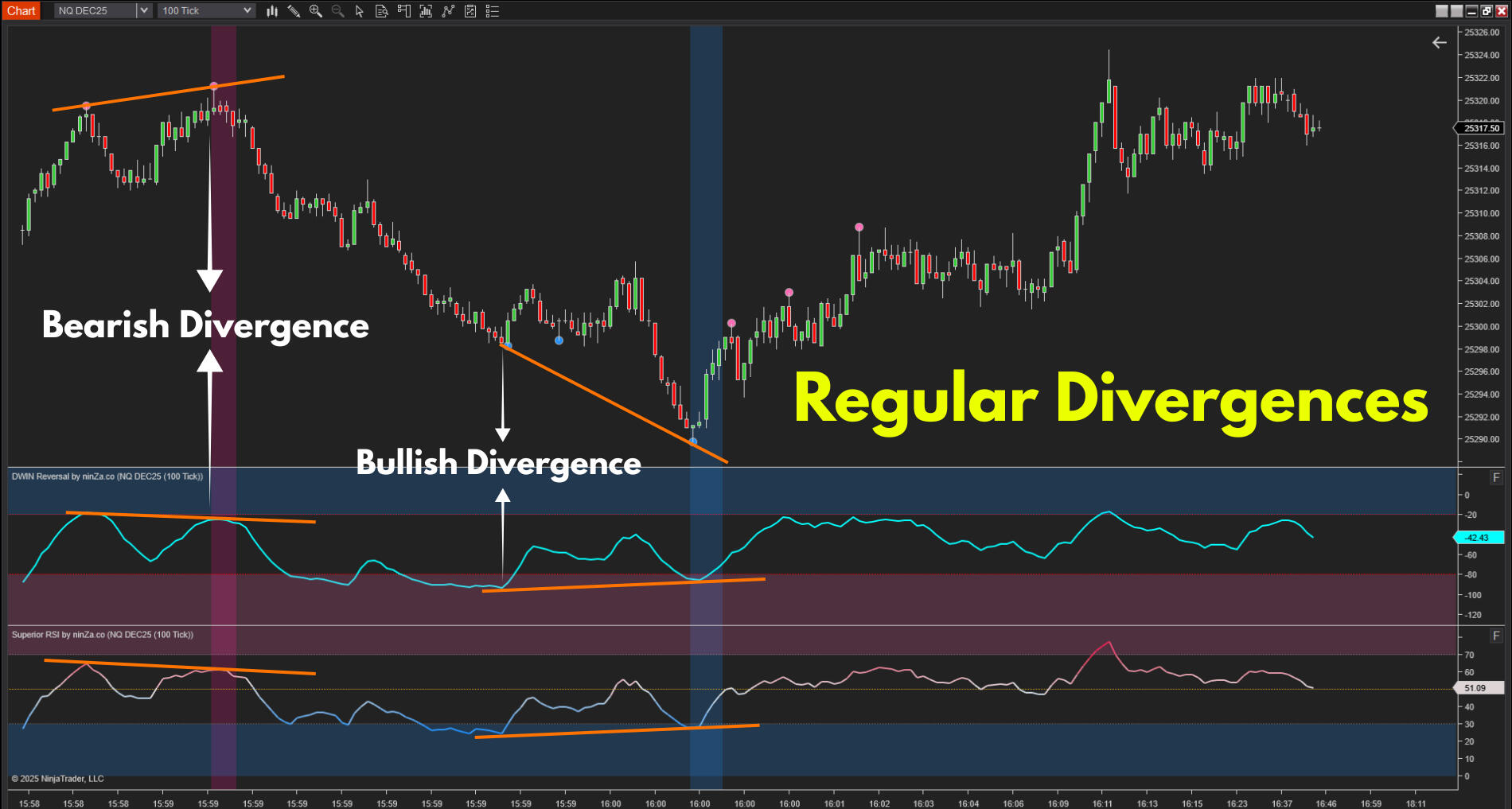Select the DWIN Reversal by ninZa.co label

[x=107, y=476]
